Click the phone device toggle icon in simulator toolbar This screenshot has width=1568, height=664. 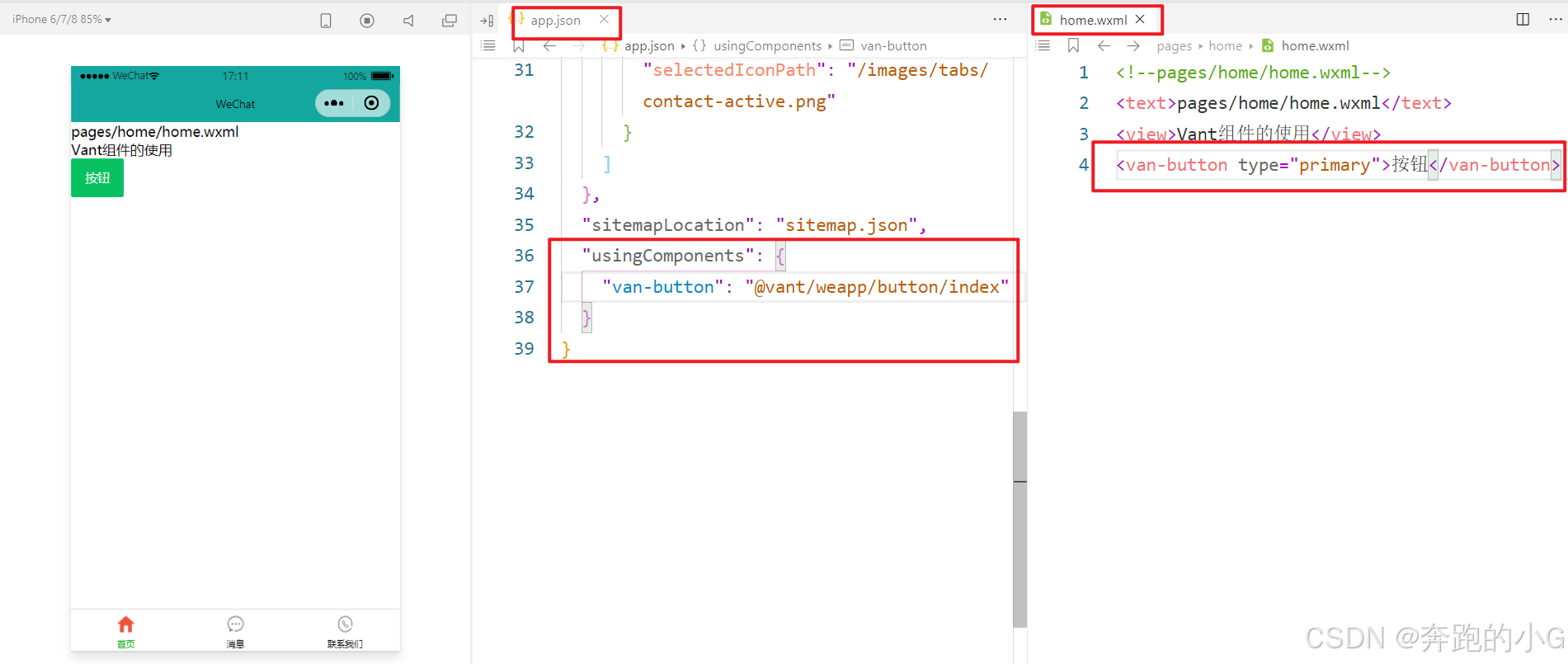point(326,21)
